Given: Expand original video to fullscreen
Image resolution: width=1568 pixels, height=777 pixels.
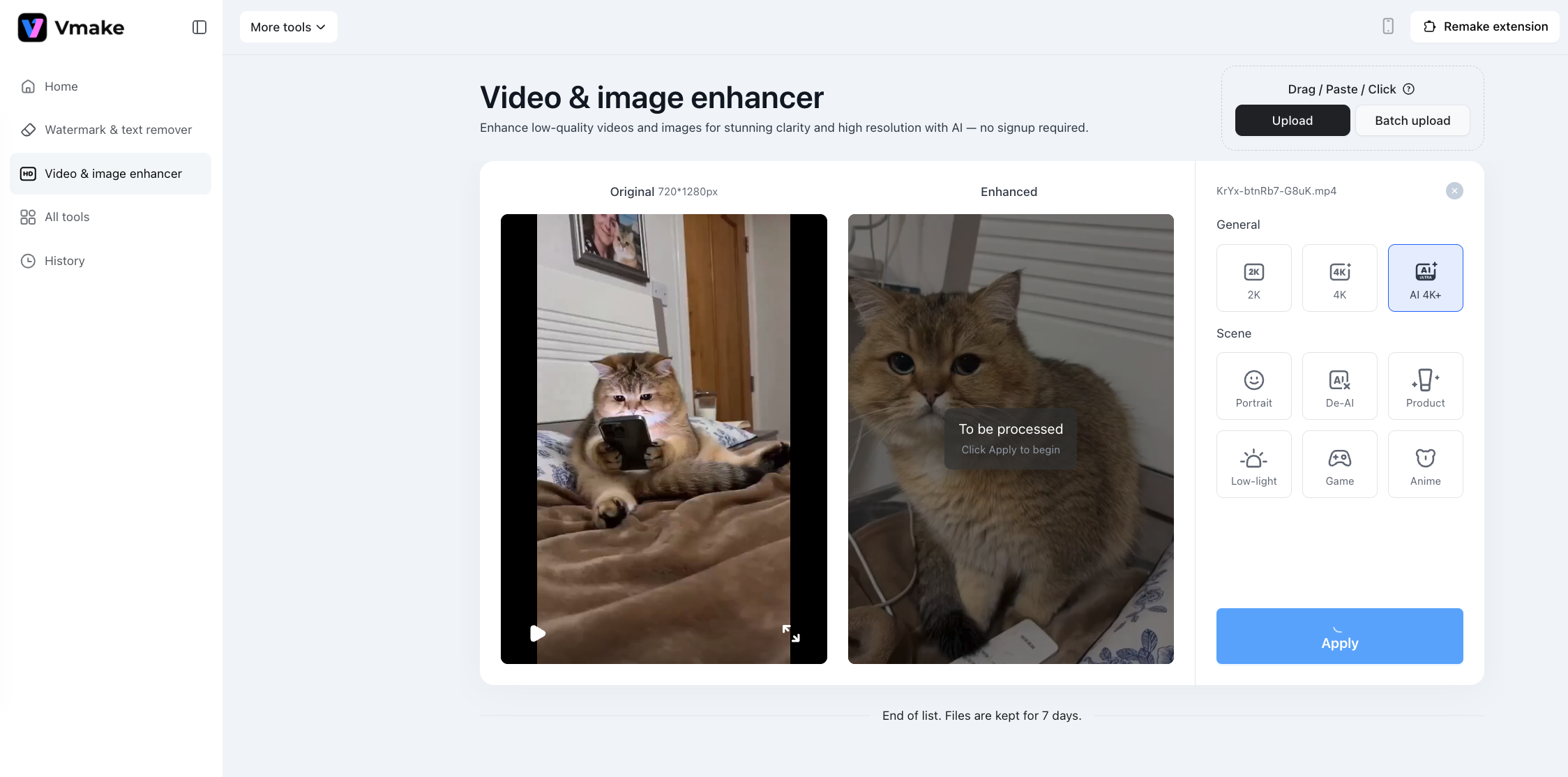Looking at the screenshot, I should [791, 633].
